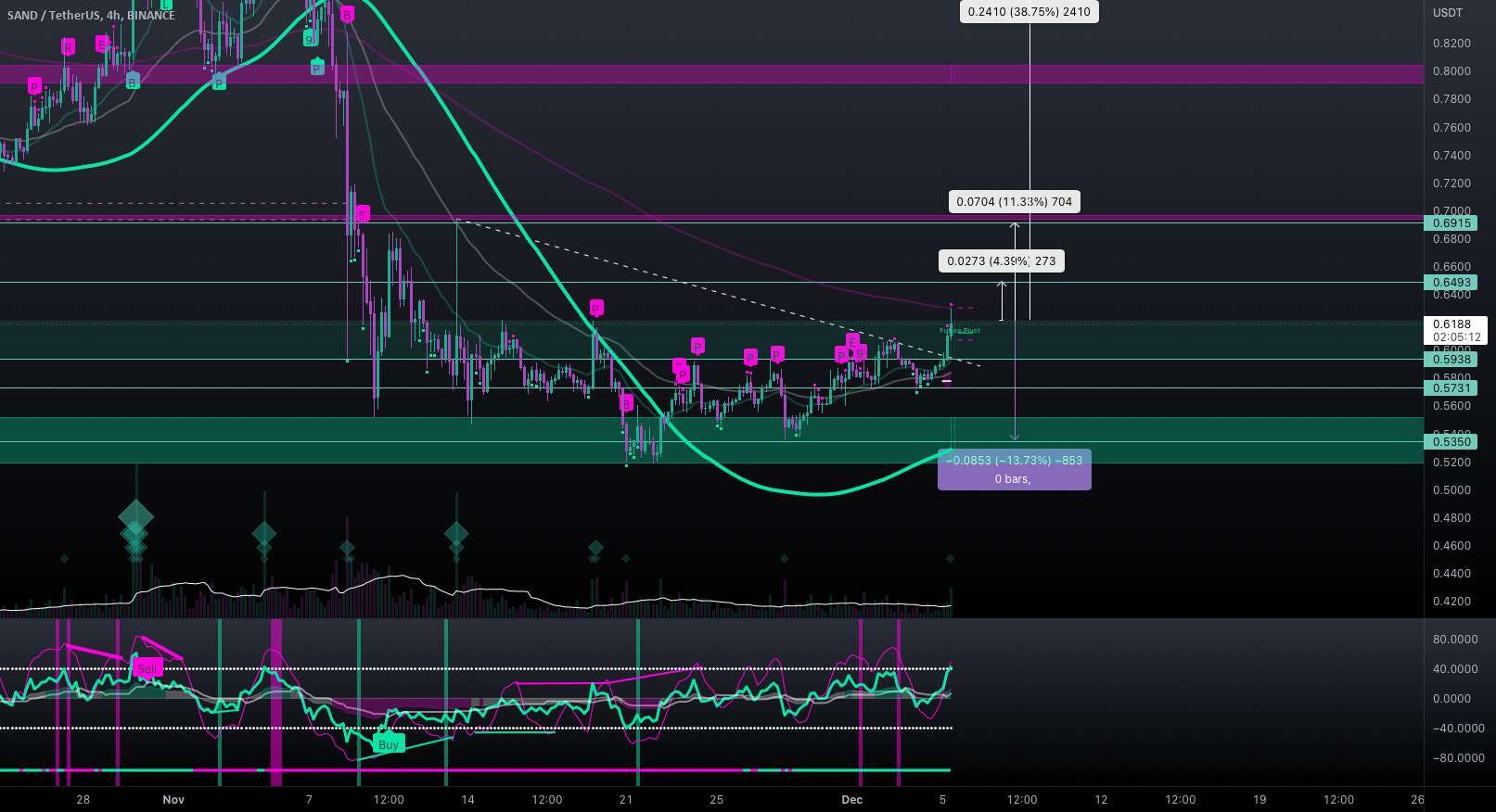Click 0.5000 on the price axis
The image size is (1496, 812).
coord(1451,490)
